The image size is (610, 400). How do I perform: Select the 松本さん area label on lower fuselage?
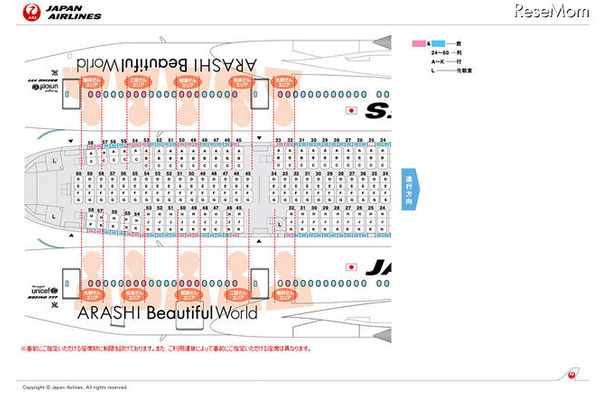pyautogui.click(x=134, y=295)
